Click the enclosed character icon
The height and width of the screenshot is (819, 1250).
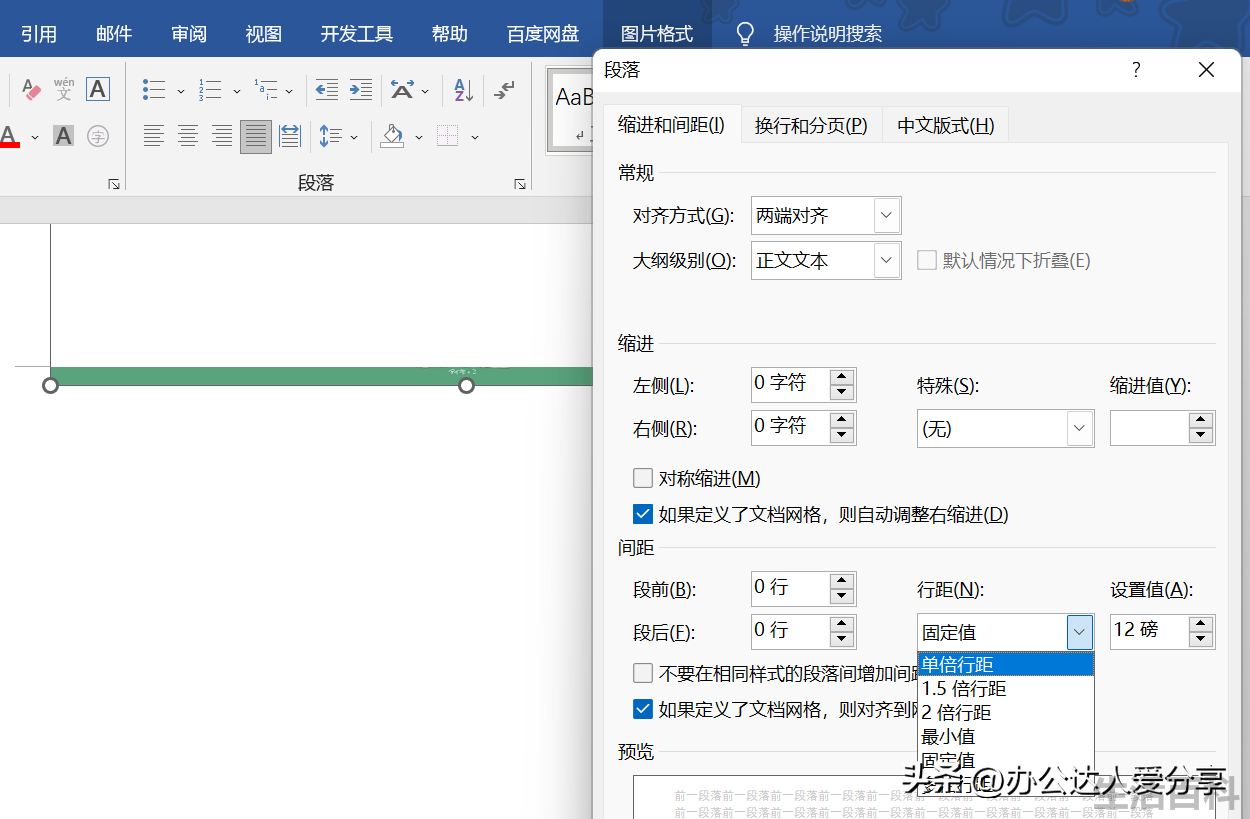[97, 136]
